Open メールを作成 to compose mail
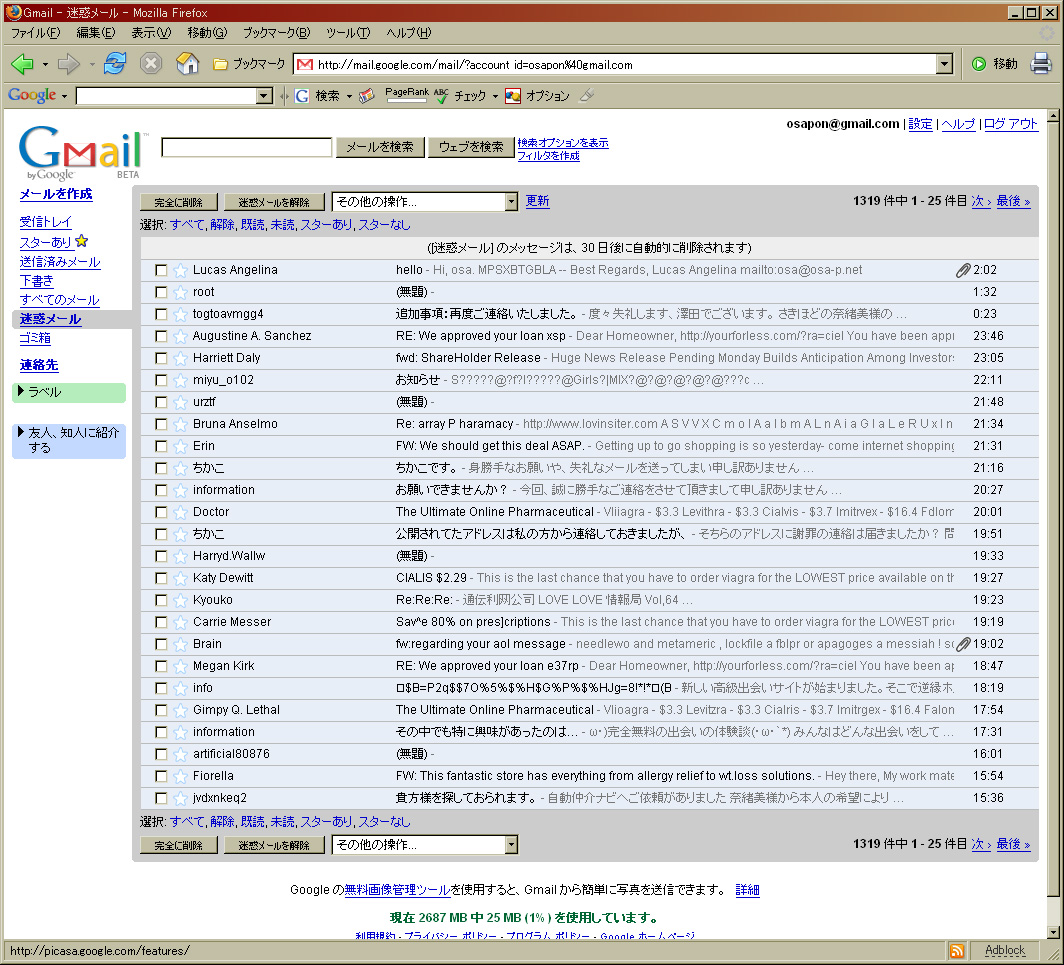This screenshot has height=965, width=1064. 56,194
